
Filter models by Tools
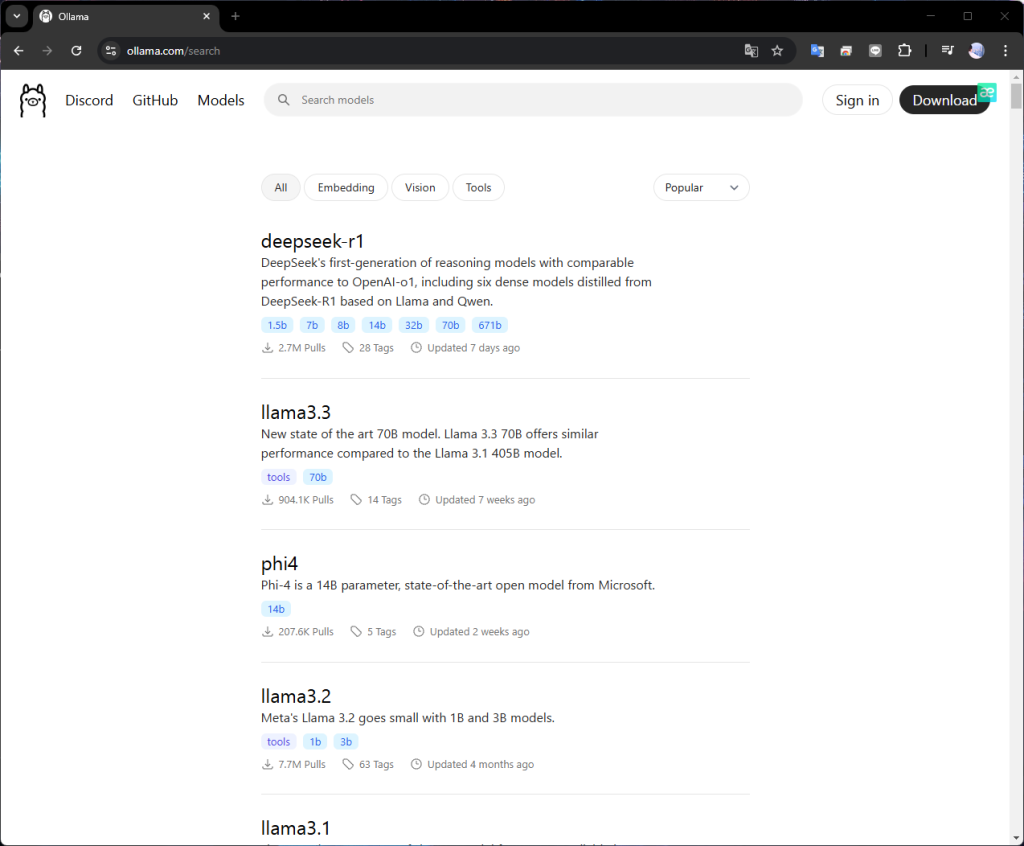point(478,187)
